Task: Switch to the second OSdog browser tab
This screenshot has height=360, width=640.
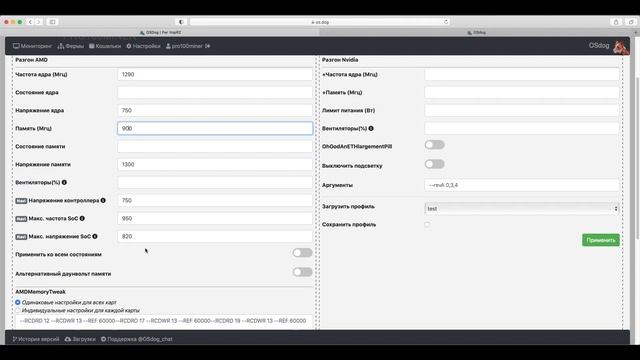Action: [476, 32]
